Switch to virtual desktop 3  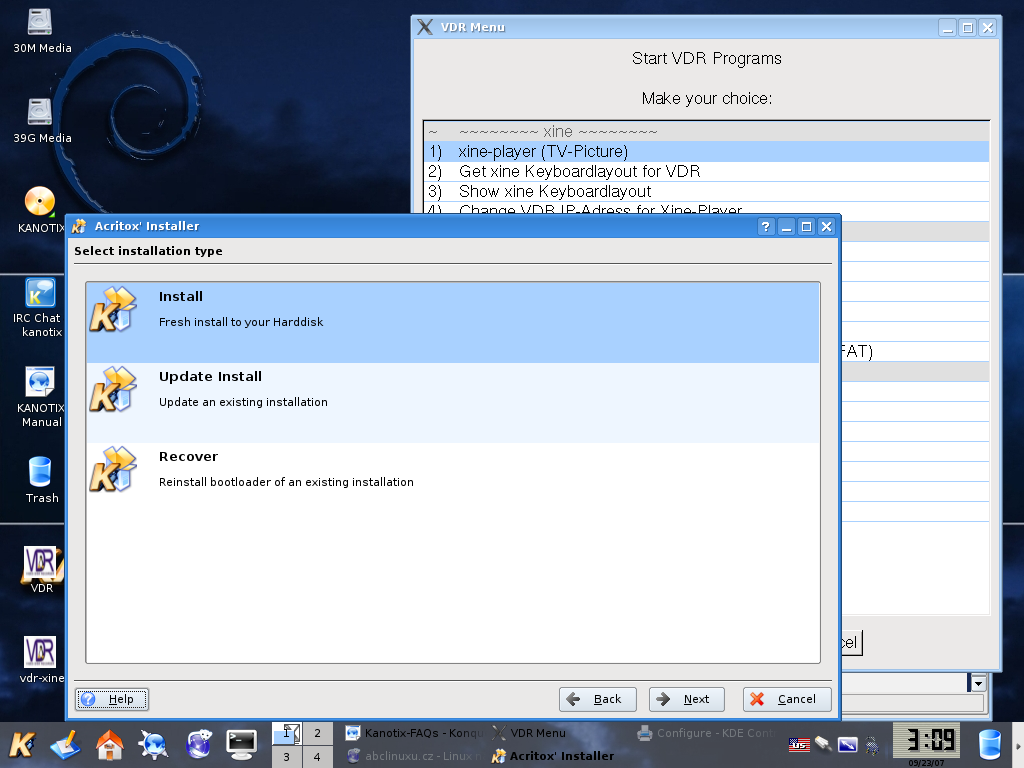(x=287, y=757)
